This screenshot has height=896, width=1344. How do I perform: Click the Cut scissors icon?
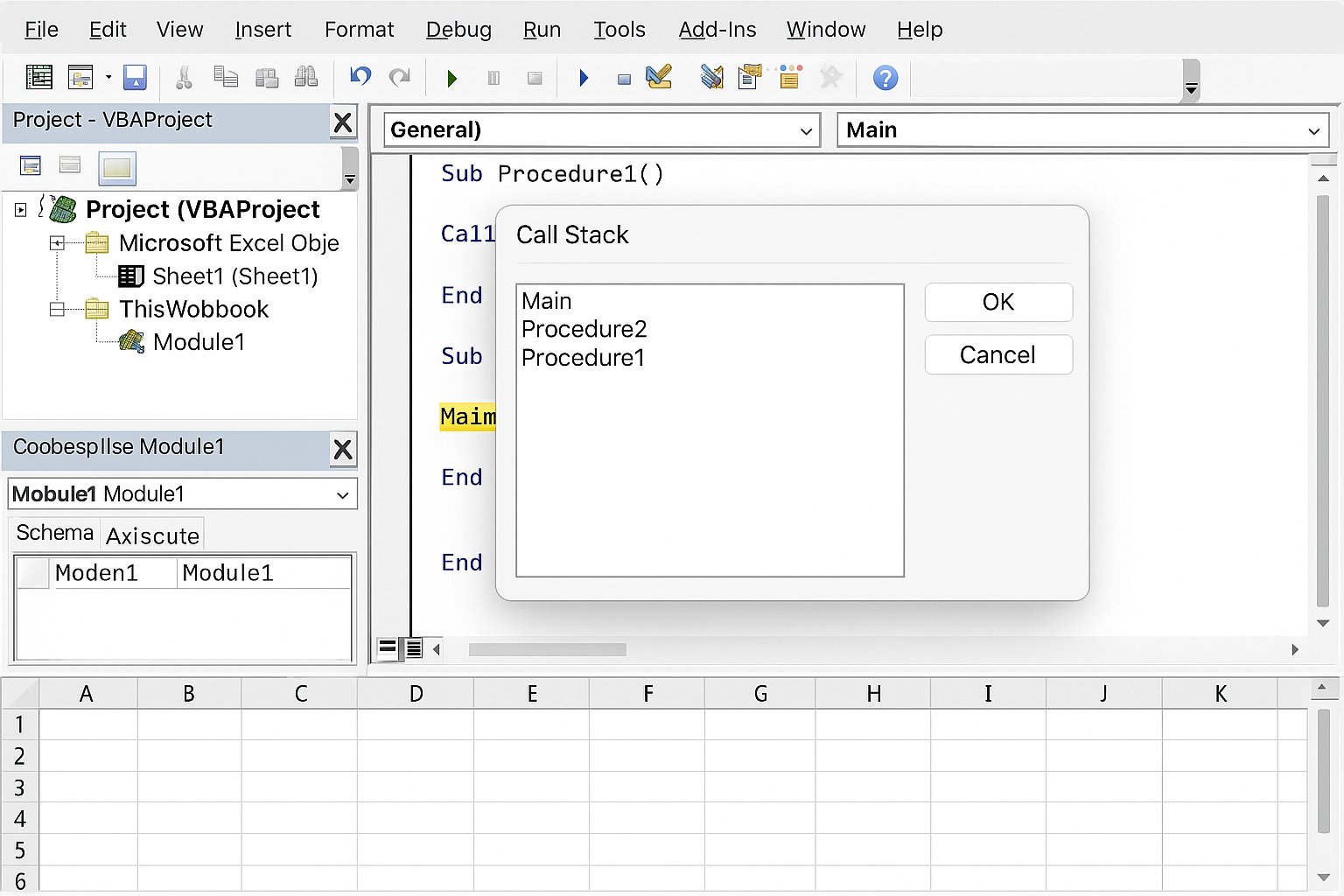click(x=184, y=77)
